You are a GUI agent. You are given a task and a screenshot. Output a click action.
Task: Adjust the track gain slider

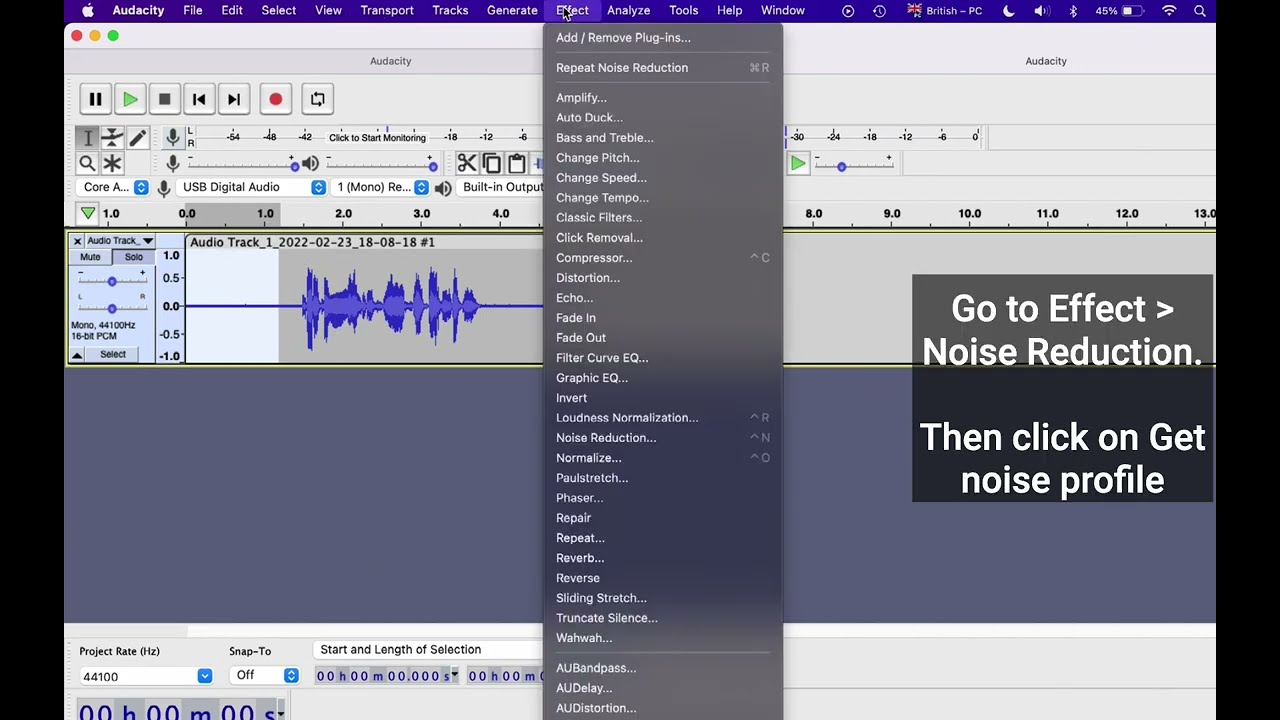112,281
